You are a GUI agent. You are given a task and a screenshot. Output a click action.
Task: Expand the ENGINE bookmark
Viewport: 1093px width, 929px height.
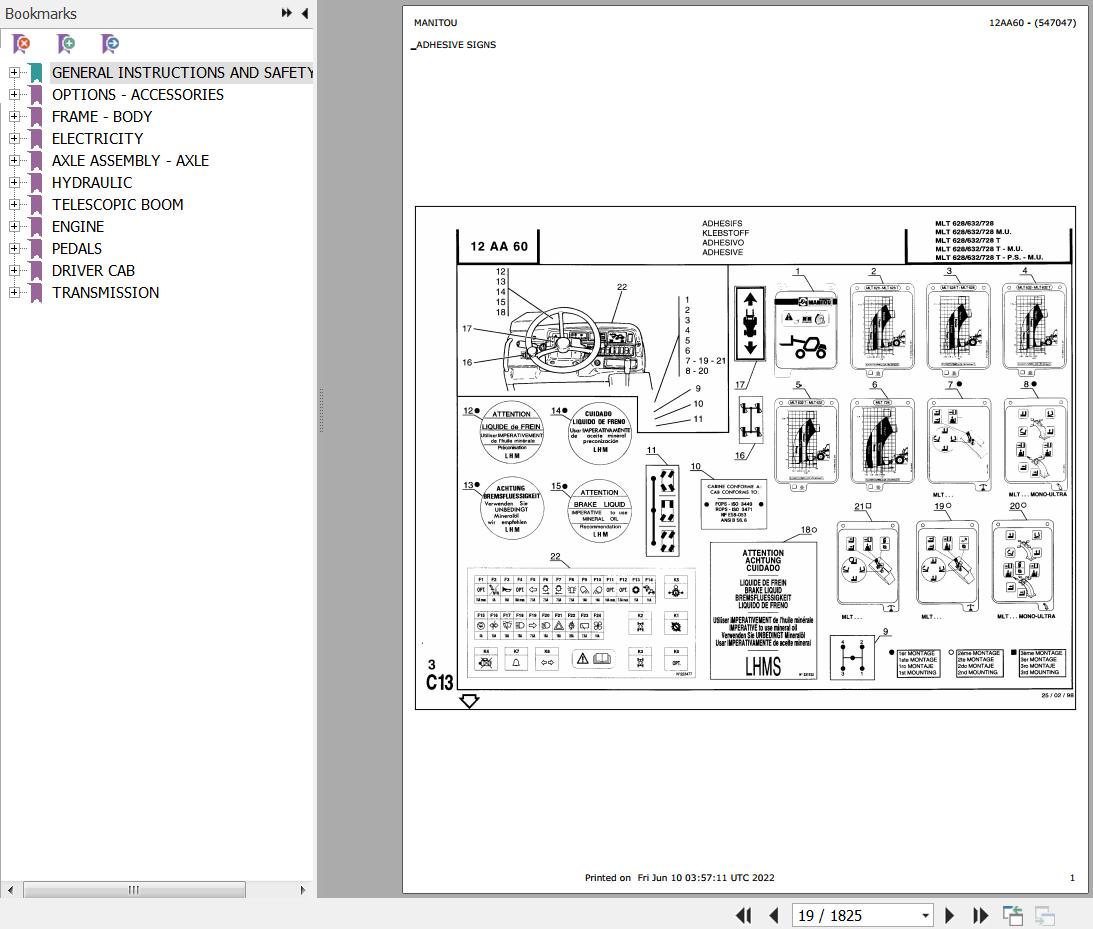(14, 227)
